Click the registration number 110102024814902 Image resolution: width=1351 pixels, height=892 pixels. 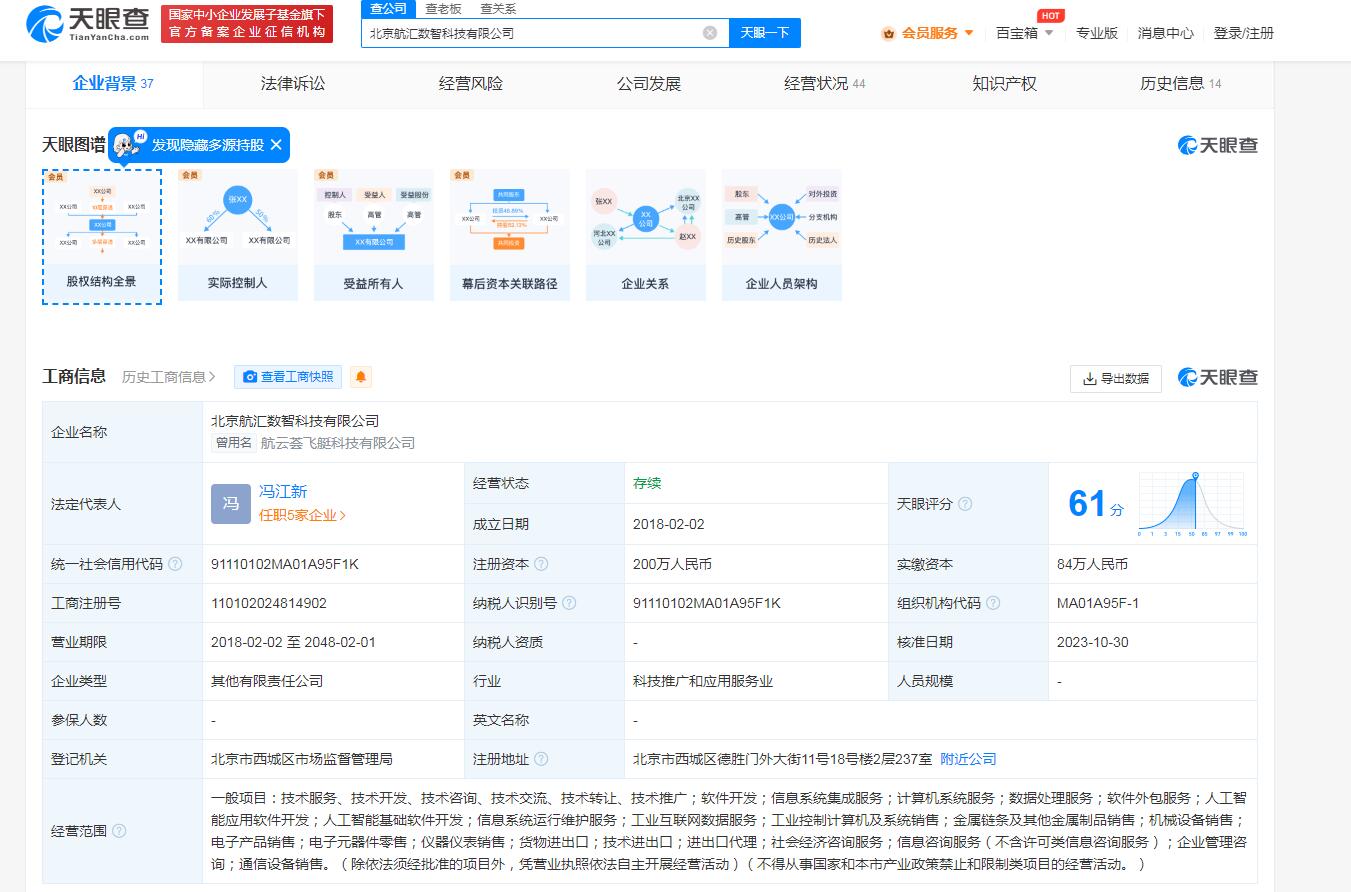[269, 603]
